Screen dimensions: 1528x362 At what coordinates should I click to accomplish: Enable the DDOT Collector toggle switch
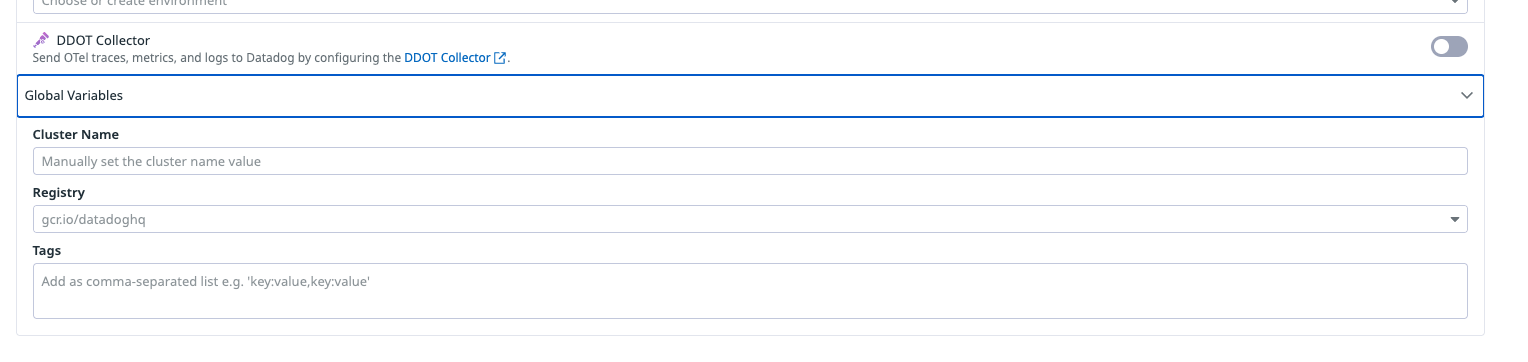(x=1449, y=46)
